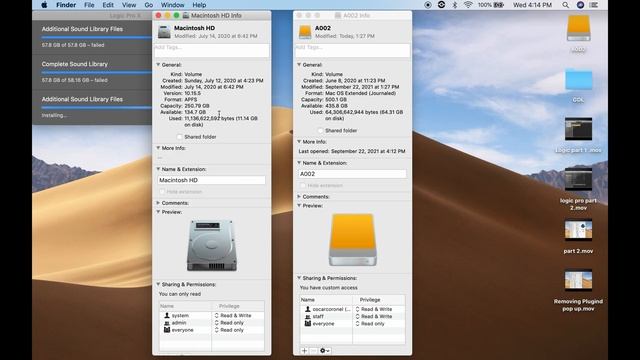The height and width of the screenshot is (360, 640).
Task: Toggle Hide extension checkbox in Macintosh HD Info
Action: point(162,191)
